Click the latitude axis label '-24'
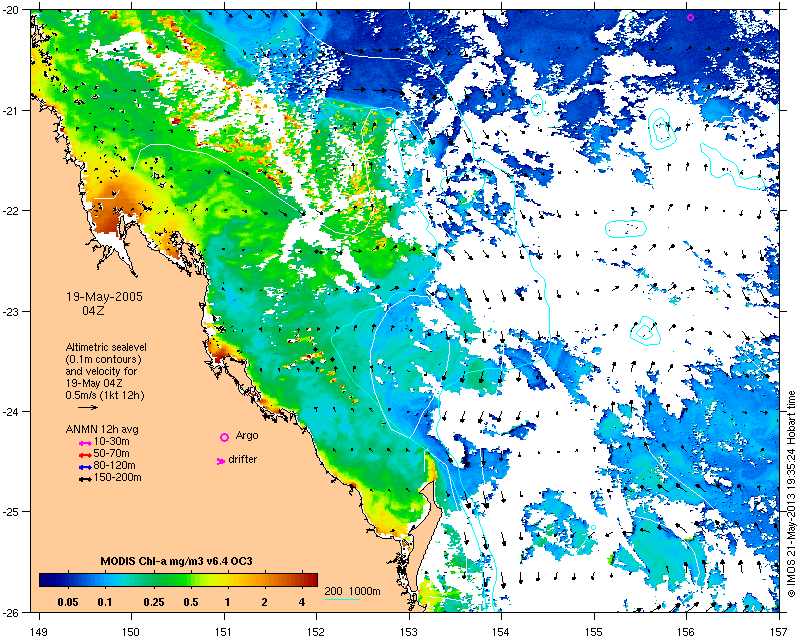This screenshot has height=640, width=800. (x=11, y=411)
